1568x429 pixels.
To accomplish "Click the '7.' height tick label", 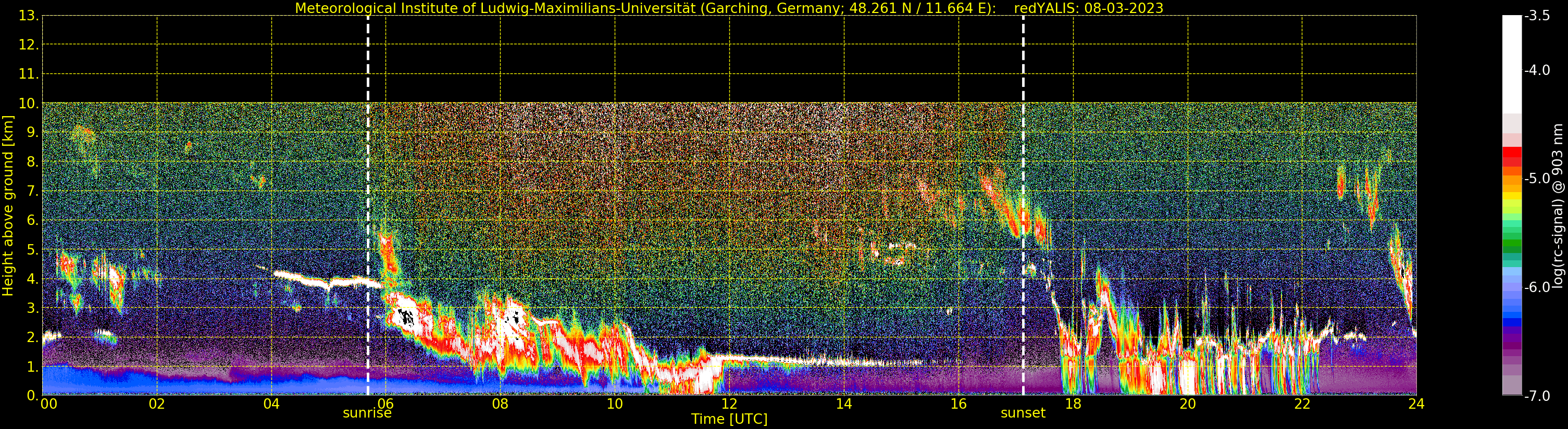I will point(33,191).
